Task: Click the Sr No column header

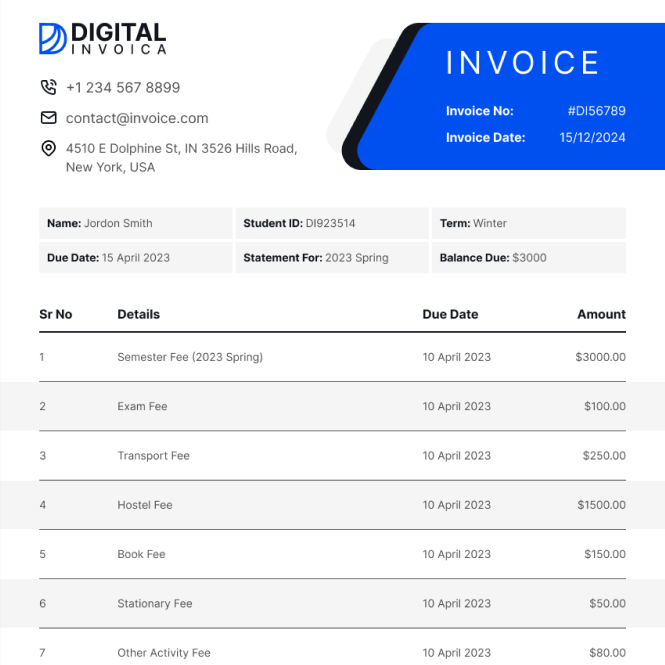Action: coord(56,314)
